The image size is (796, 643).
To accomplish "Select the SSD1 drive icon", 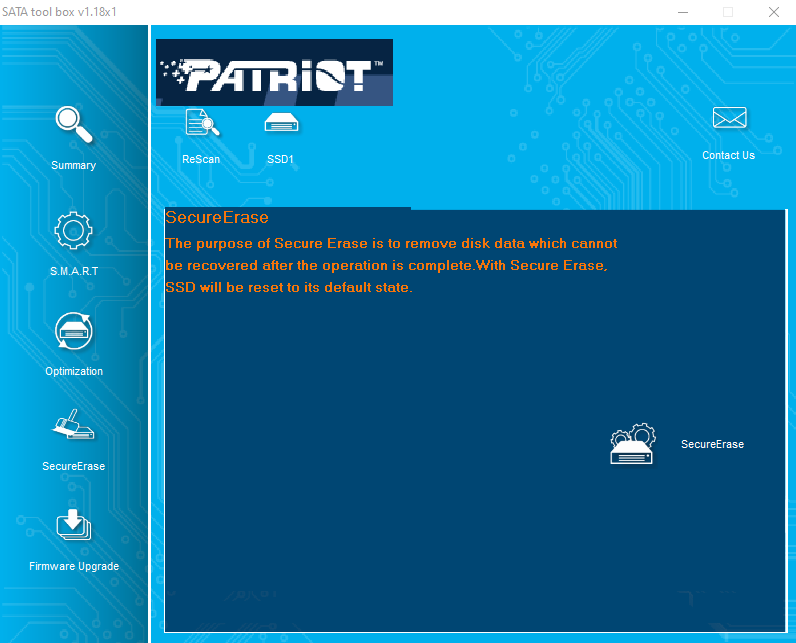I will click(281, 123).
